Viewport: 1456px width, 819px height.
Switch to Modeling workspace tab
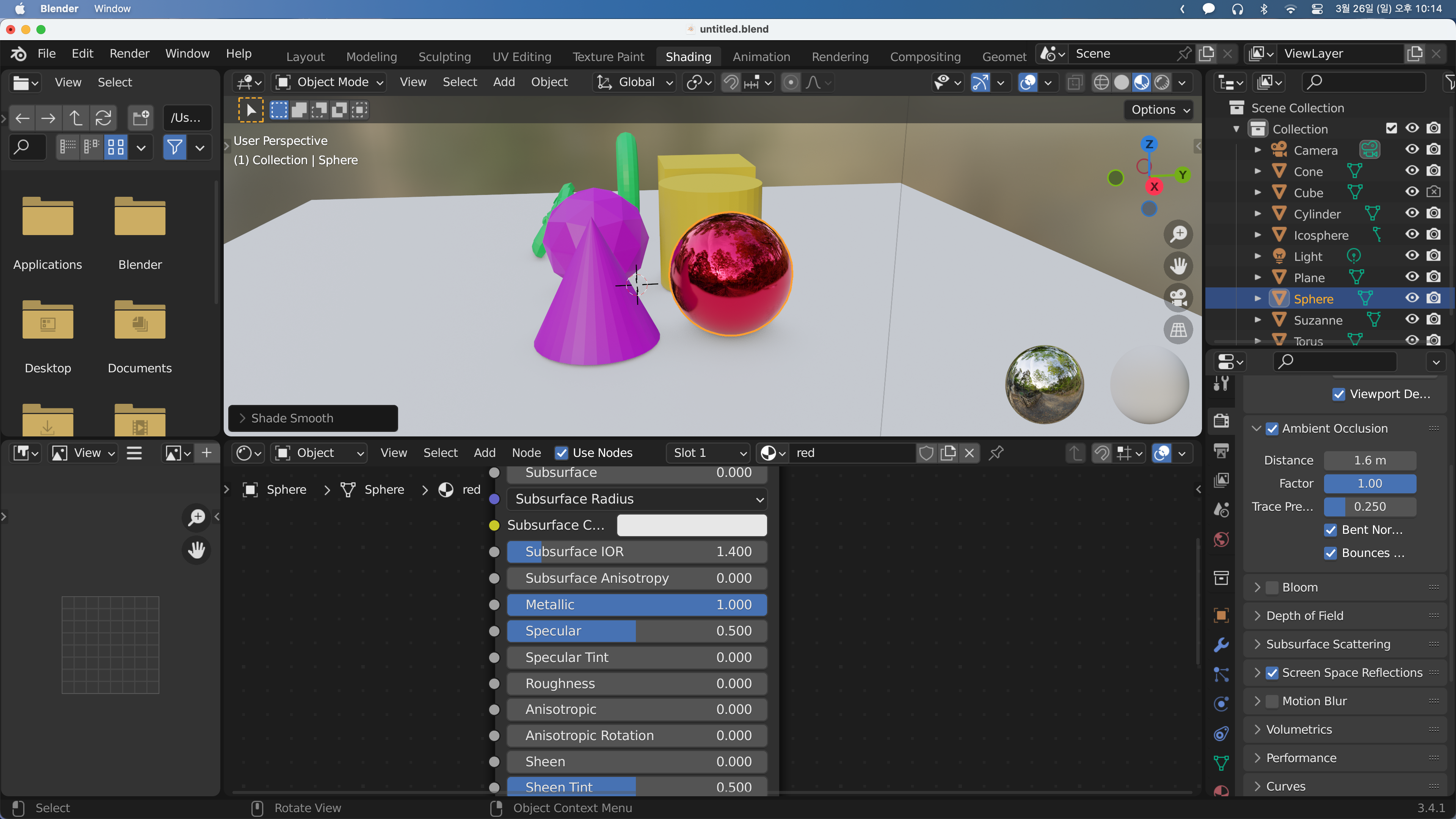(371, 56)
